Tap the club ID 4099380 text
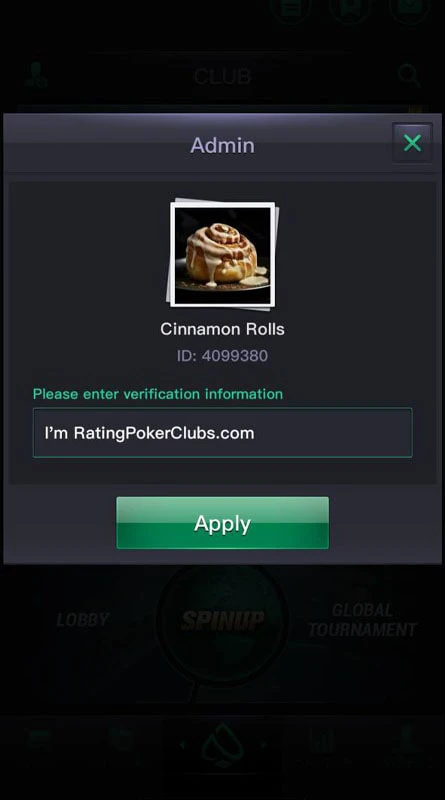Viewport: 445px width, 800px height. pos(222,356)
